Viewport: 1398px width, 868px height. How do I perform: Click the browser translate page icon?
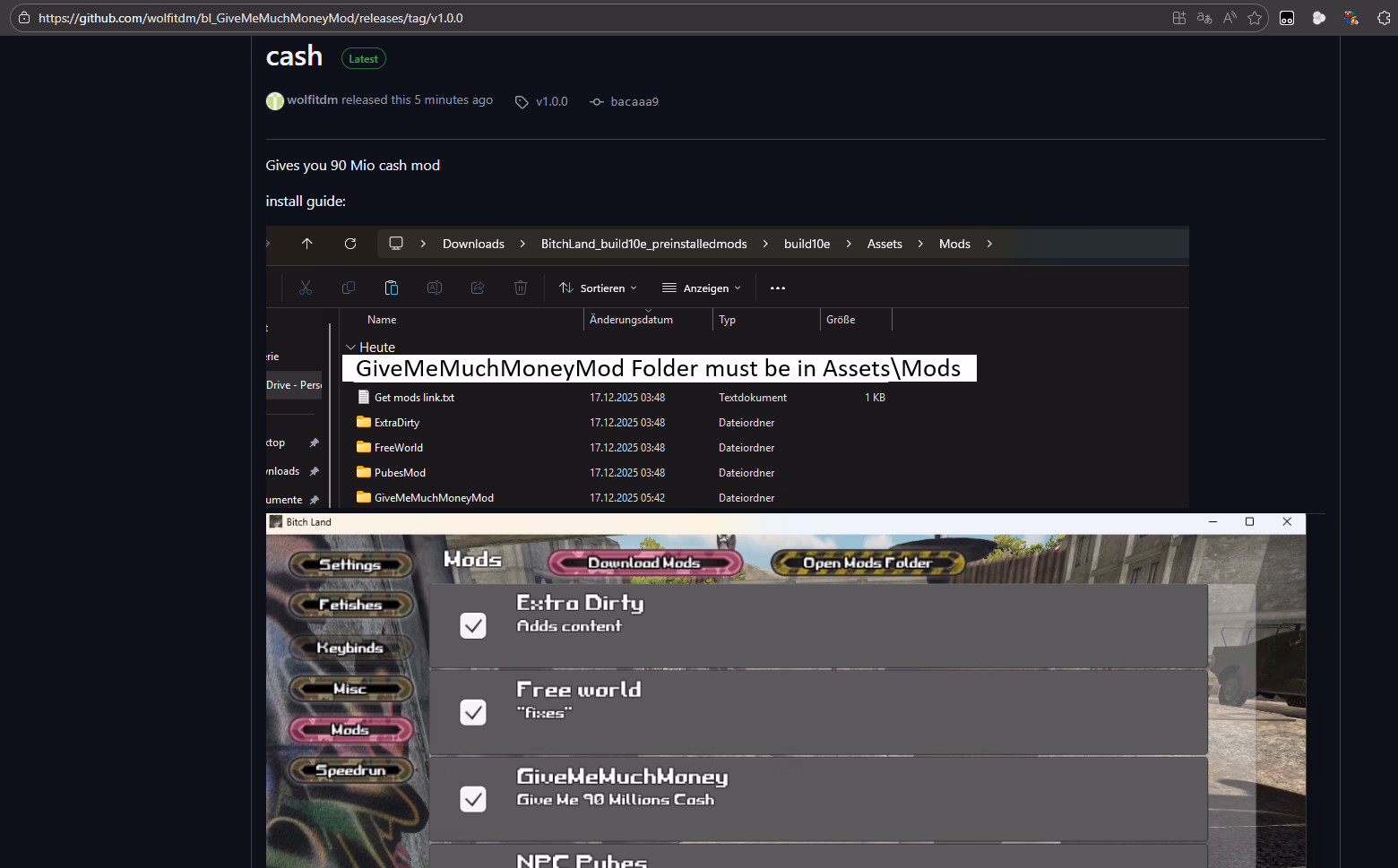point(1204,18)
